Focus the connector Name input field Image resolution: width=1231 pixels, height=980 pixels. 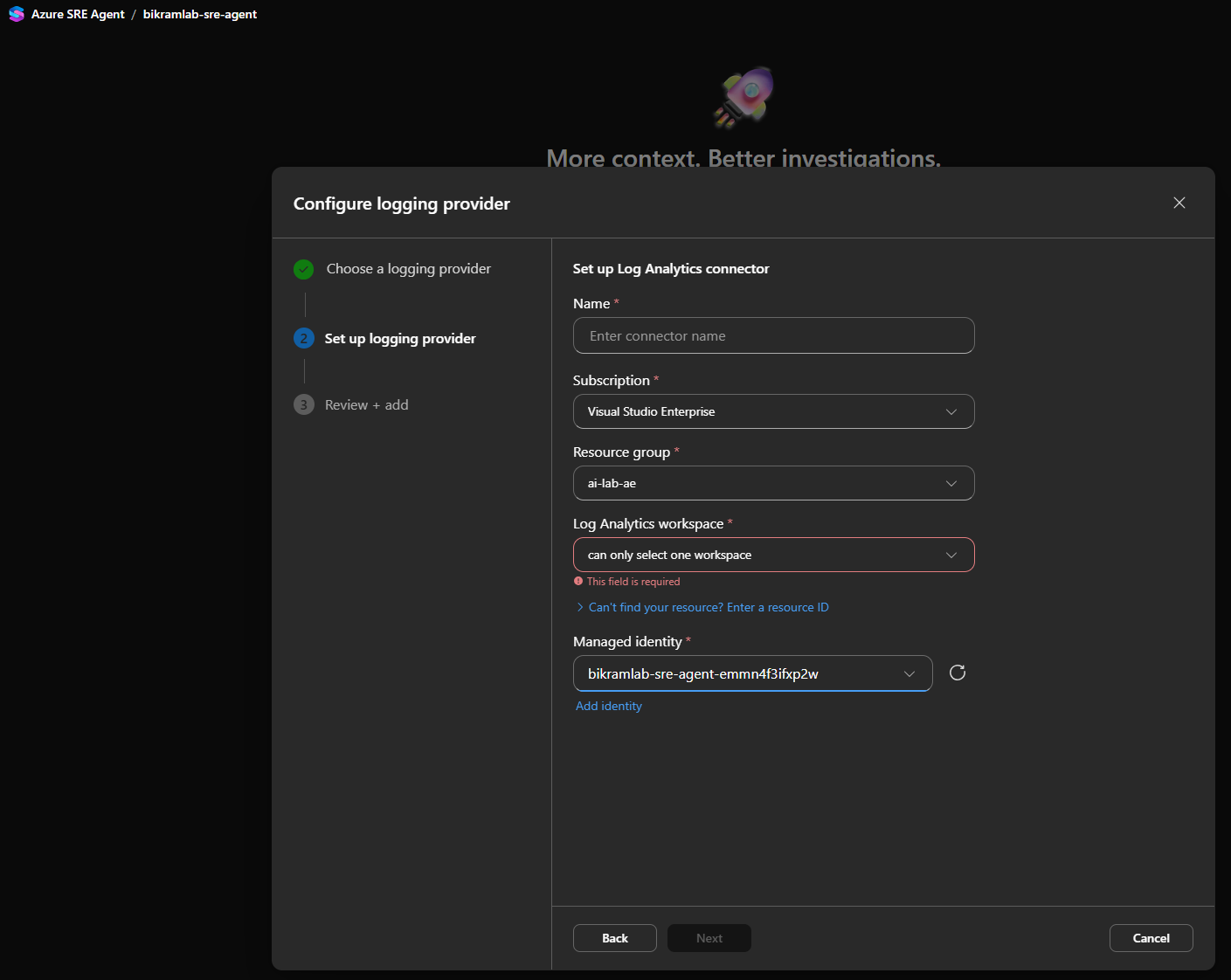(773, 335)
